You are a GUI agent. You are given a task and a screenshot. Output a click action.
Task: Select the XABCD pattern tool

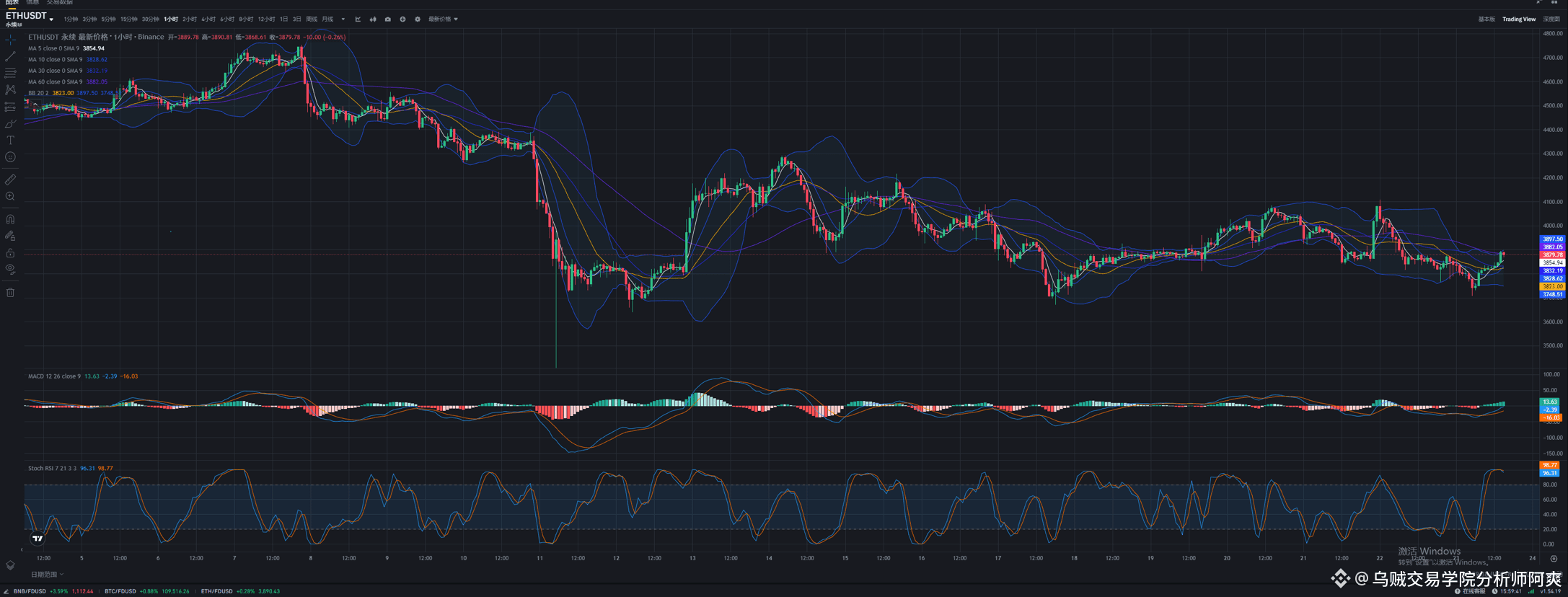pos(10,89)
